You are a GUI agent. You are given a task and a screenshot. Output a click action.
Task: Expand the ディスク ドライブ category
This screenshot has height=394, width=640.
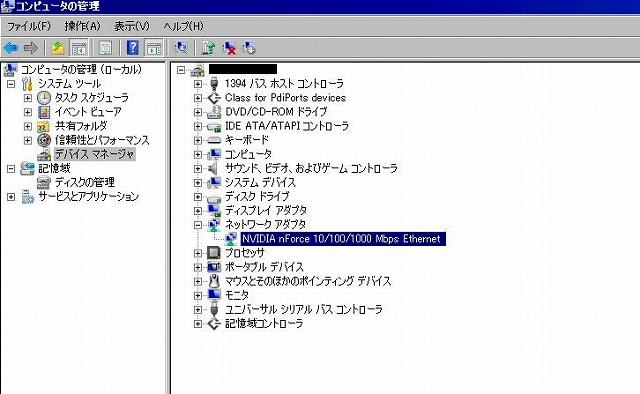coord(198,197)
